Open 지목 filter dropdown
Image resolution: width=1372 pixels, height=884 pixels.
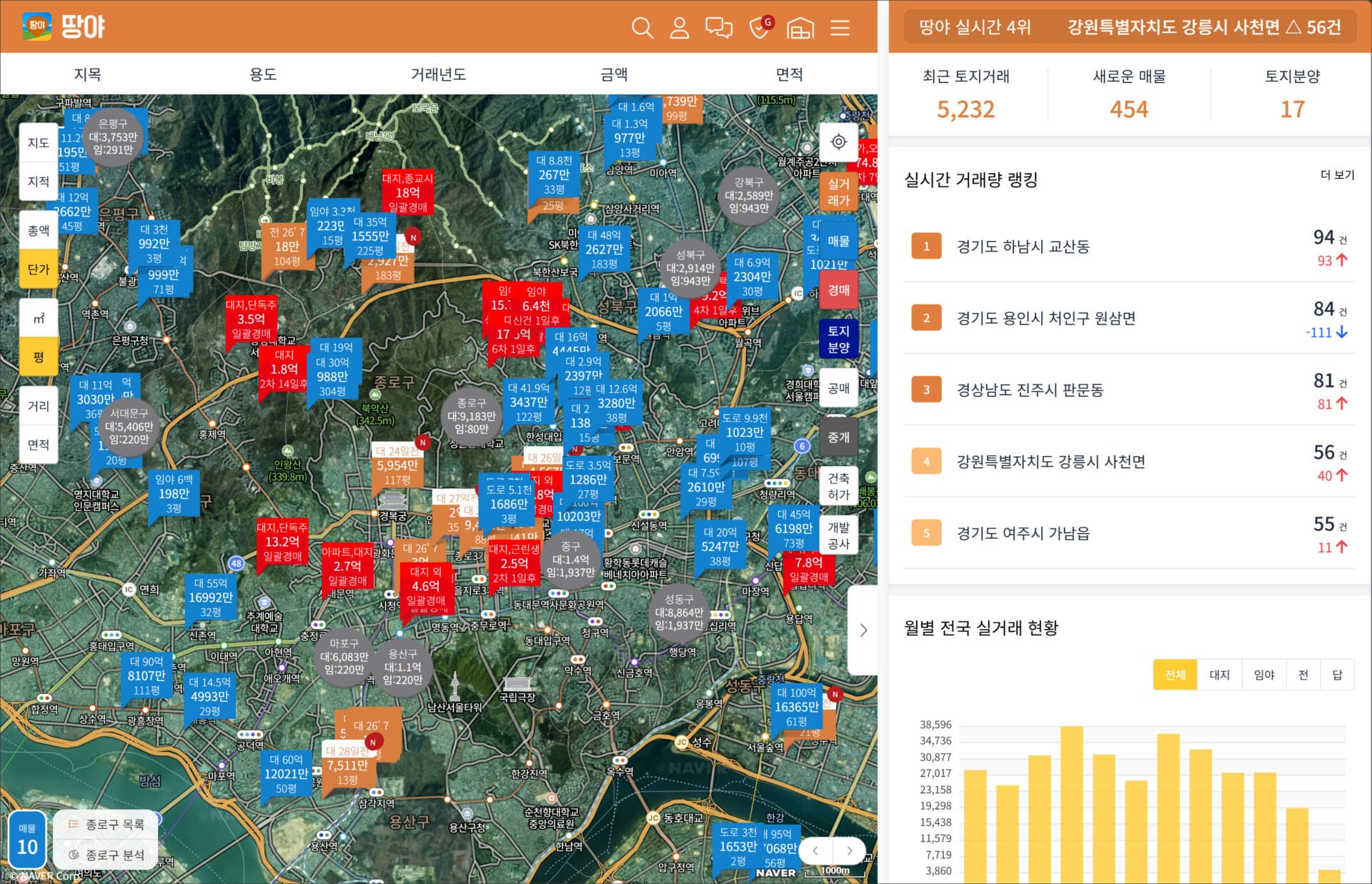tap(88, 74)
